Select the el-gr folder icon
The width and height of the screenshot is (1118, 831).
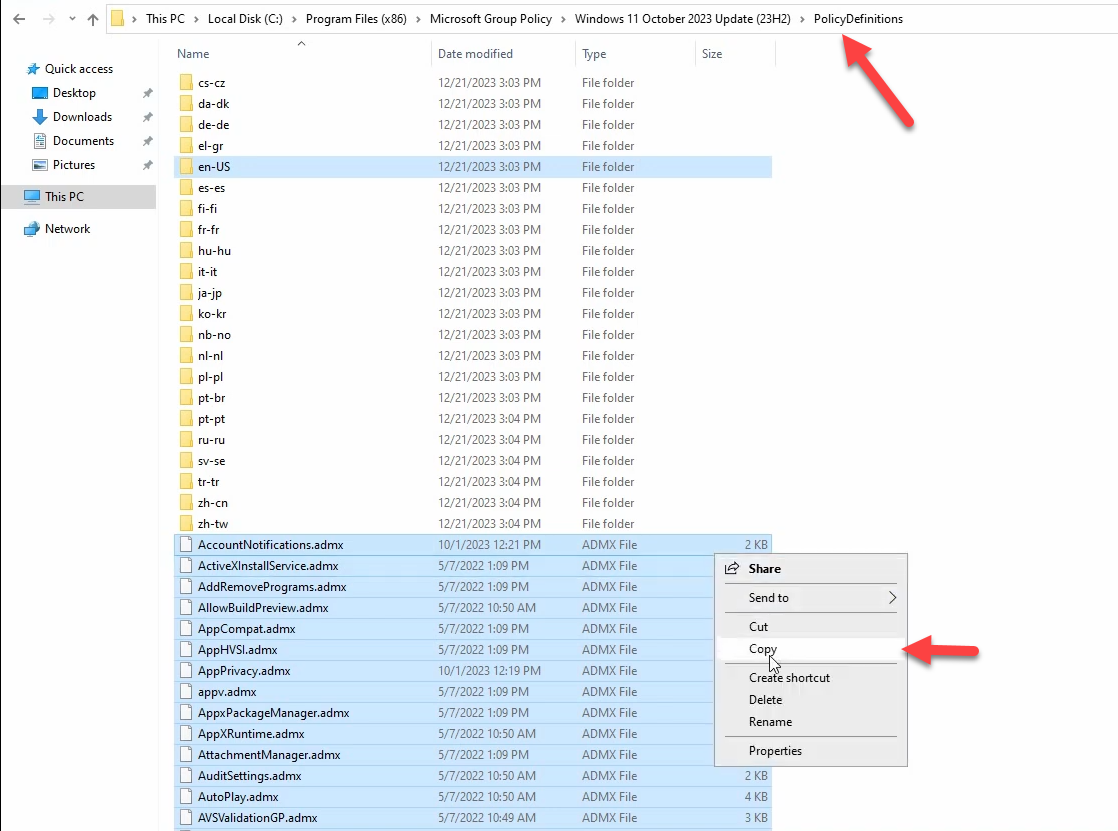point(186,146)
